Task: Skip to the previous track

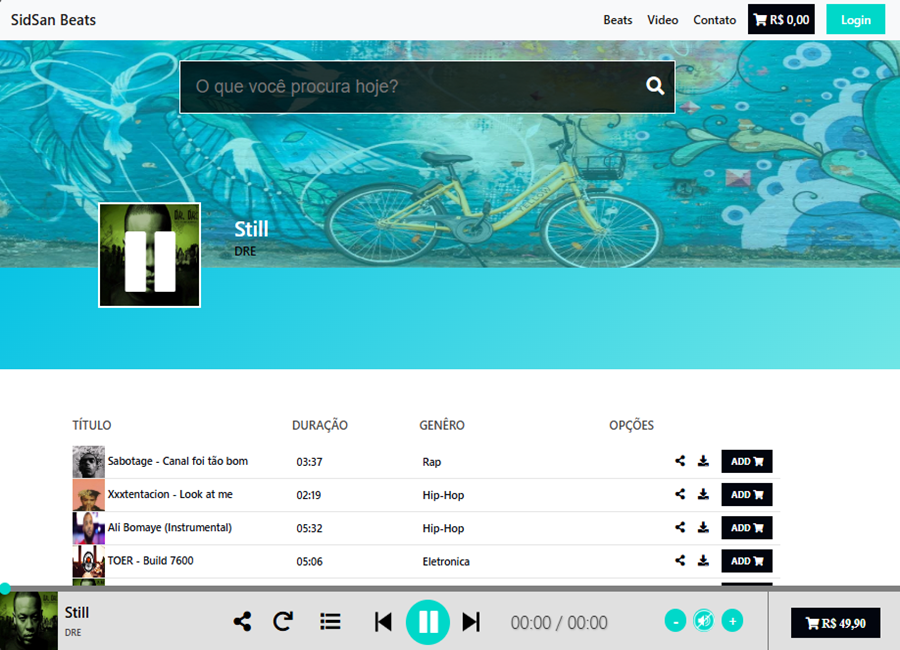Action: tap(383, 622)
